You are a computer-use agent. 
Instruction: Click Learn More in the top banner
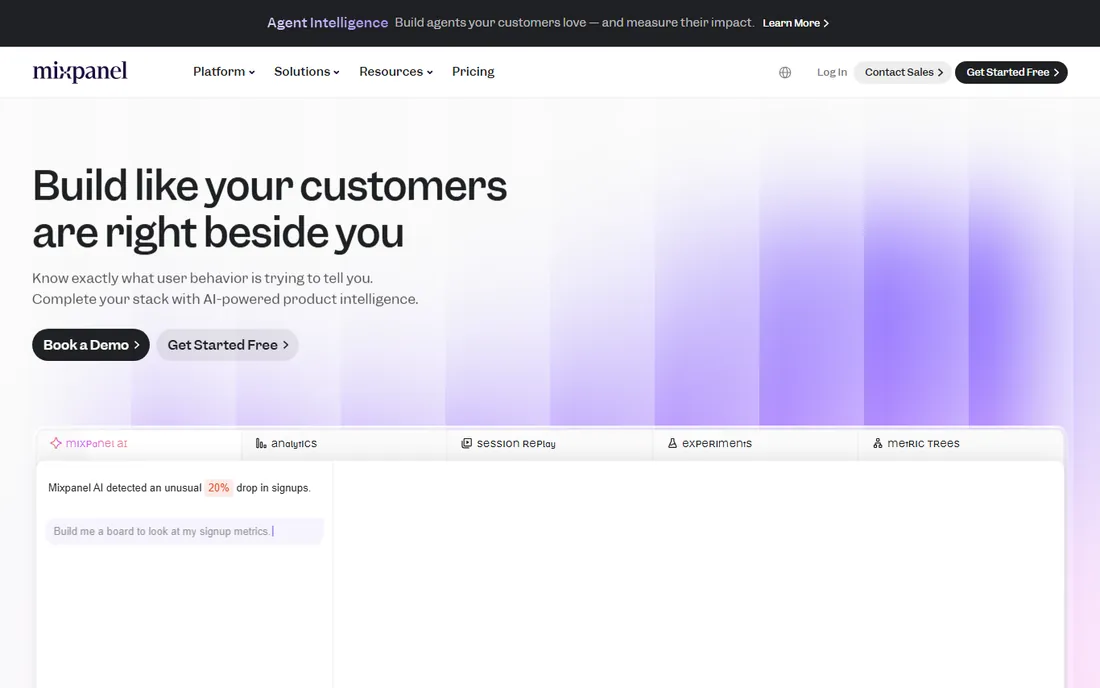coord(796,23)
